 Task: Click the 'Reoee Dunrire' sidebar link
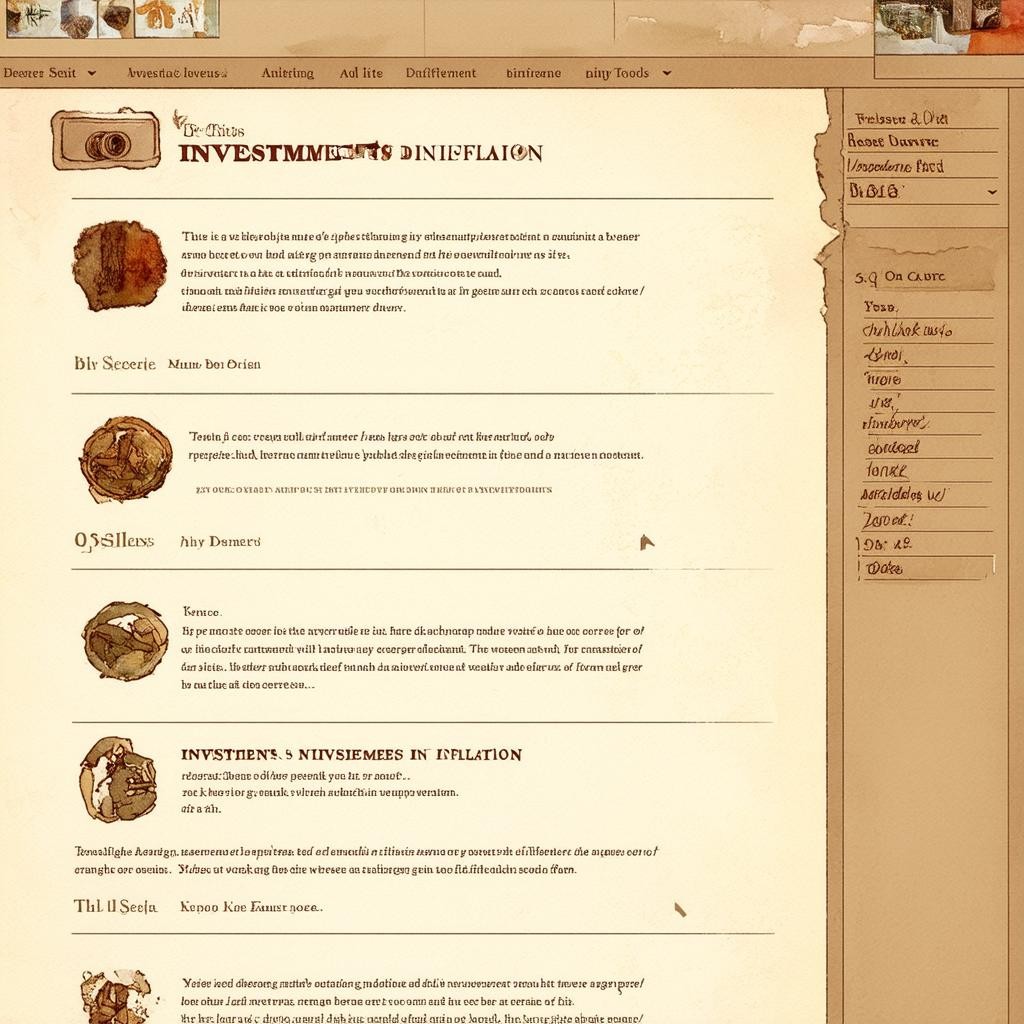point(893,142)
